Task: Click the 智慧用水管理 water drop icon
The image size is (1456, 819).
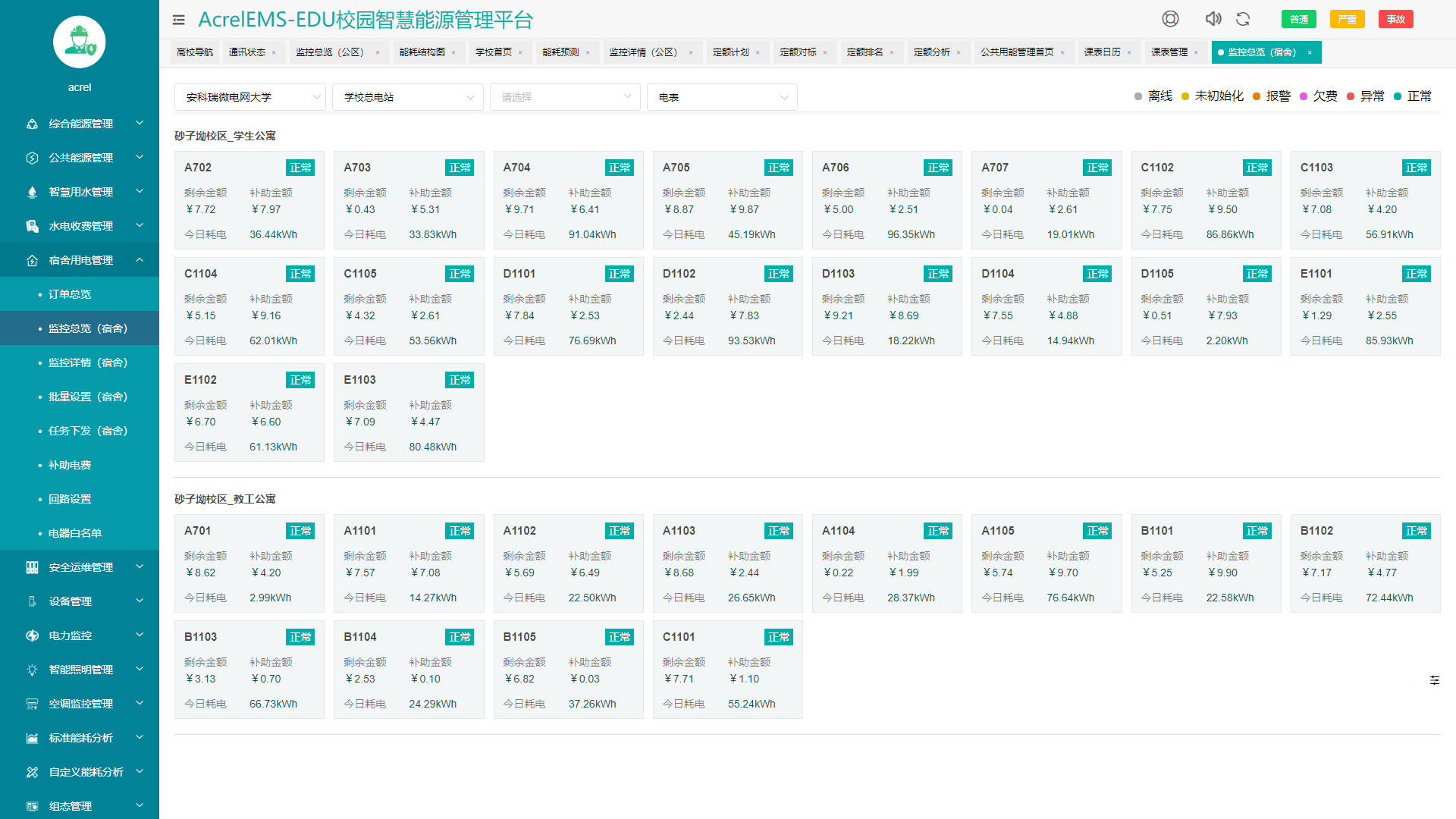Action: pyautogui.click(x=32, y=192)
